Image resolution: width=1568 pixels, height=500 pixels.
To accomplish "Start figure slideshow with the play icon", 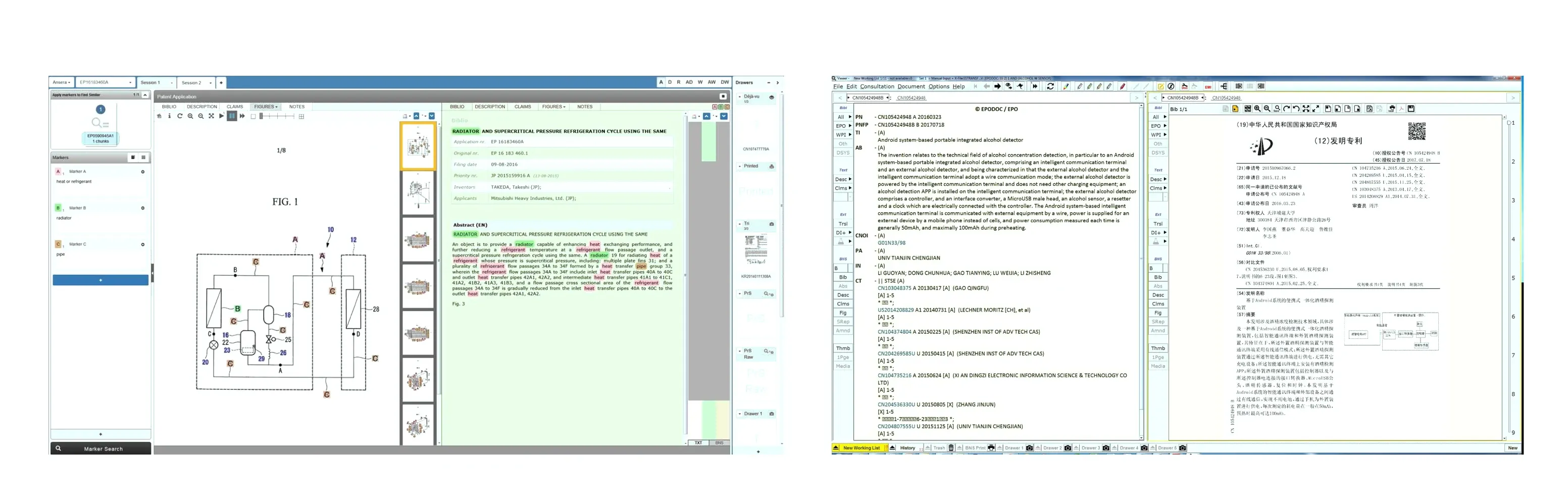I will pos(222,116).
